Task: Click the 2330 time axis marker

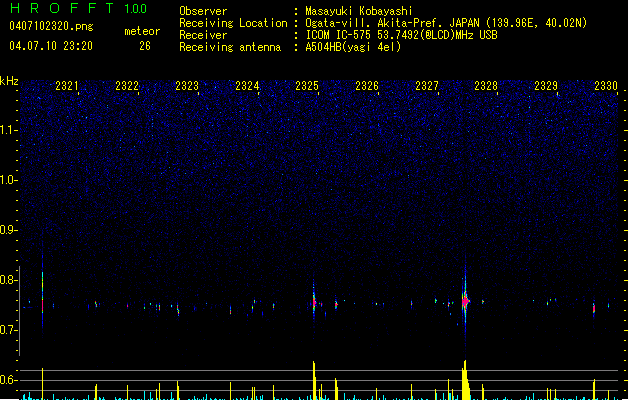Action: coord(606,86)
